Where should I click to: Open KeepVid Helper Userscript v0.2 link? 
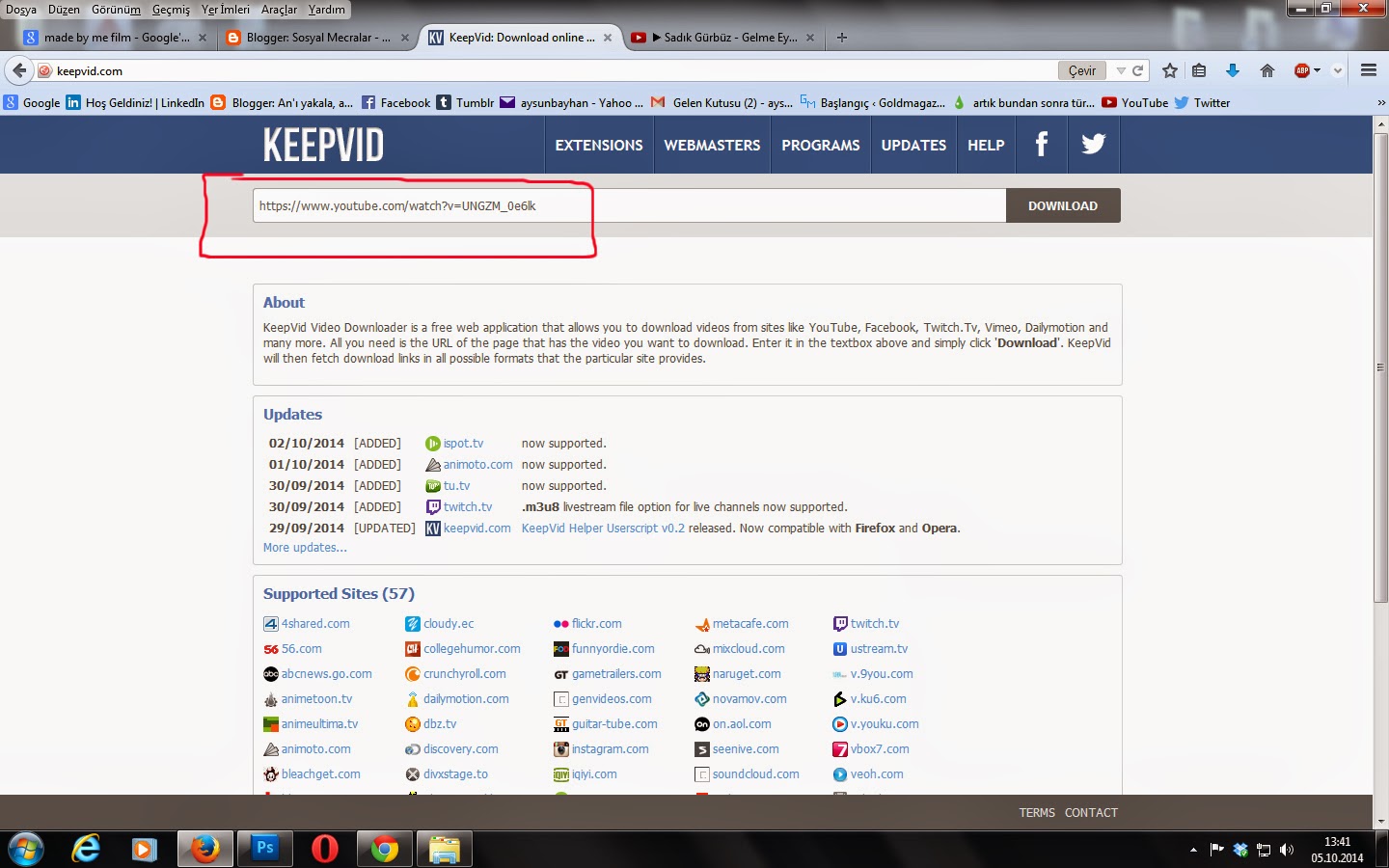pyautogui.click(x=603, y=529)
